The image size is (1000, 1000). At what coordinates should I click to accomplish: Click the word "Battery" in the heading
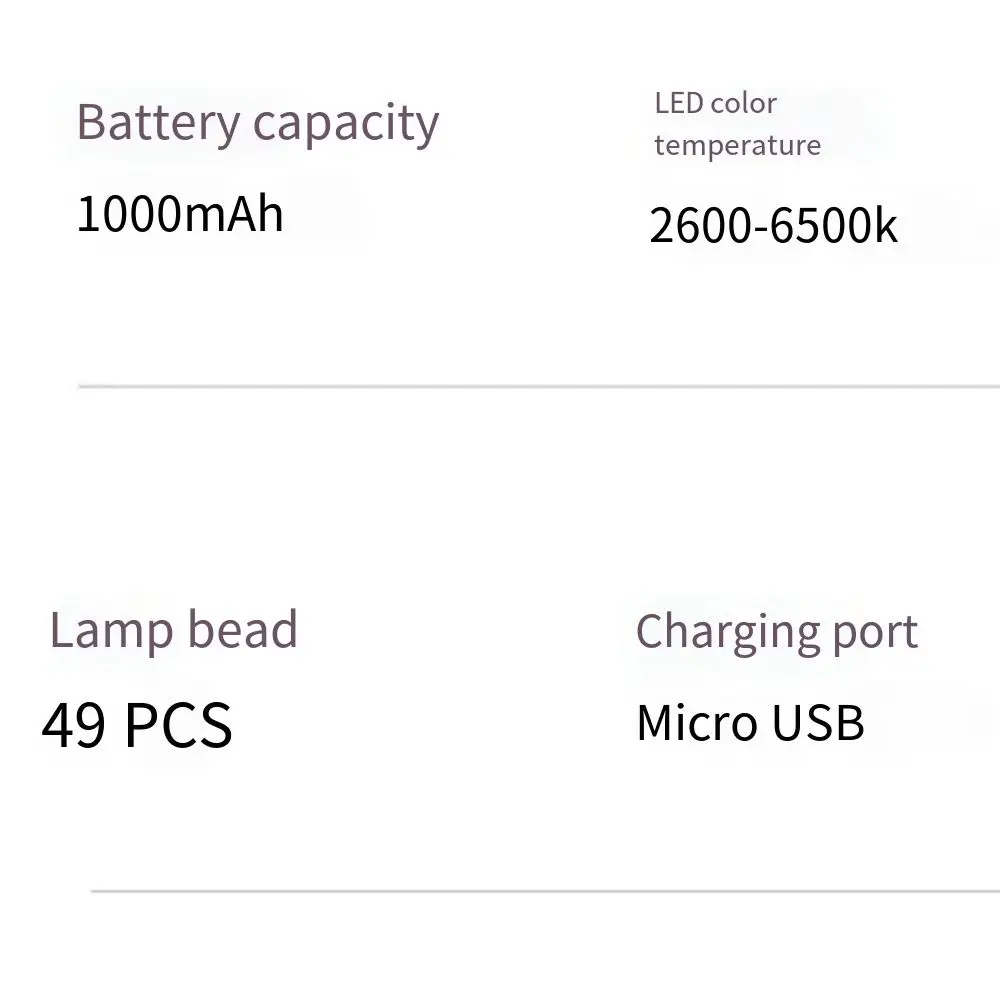point(158,123)
